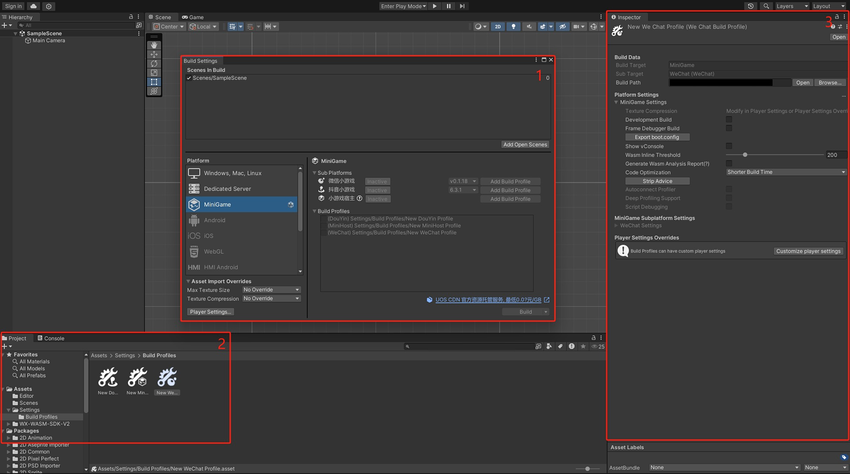The height and width of the screenshot is (474, 850).
Task: Adjust the Wasm Inline Threshold slider
Action: point(745,155)
